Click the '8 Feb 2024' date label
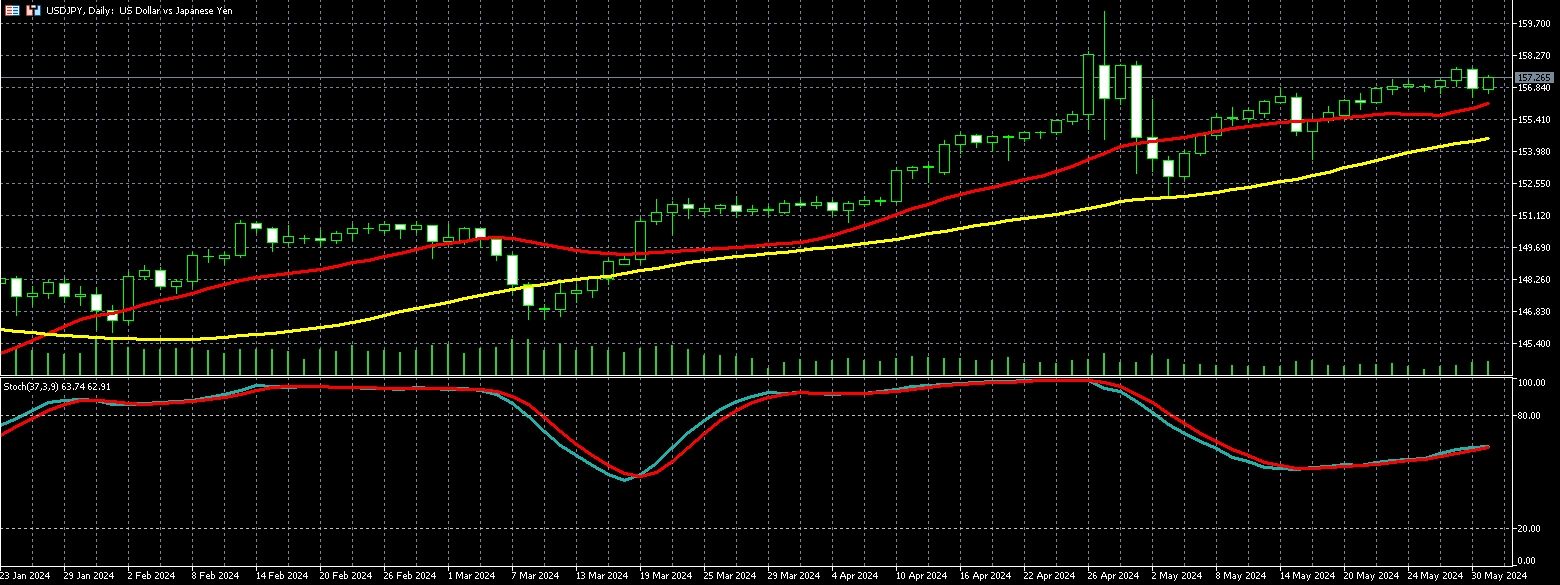 (214, 576)
